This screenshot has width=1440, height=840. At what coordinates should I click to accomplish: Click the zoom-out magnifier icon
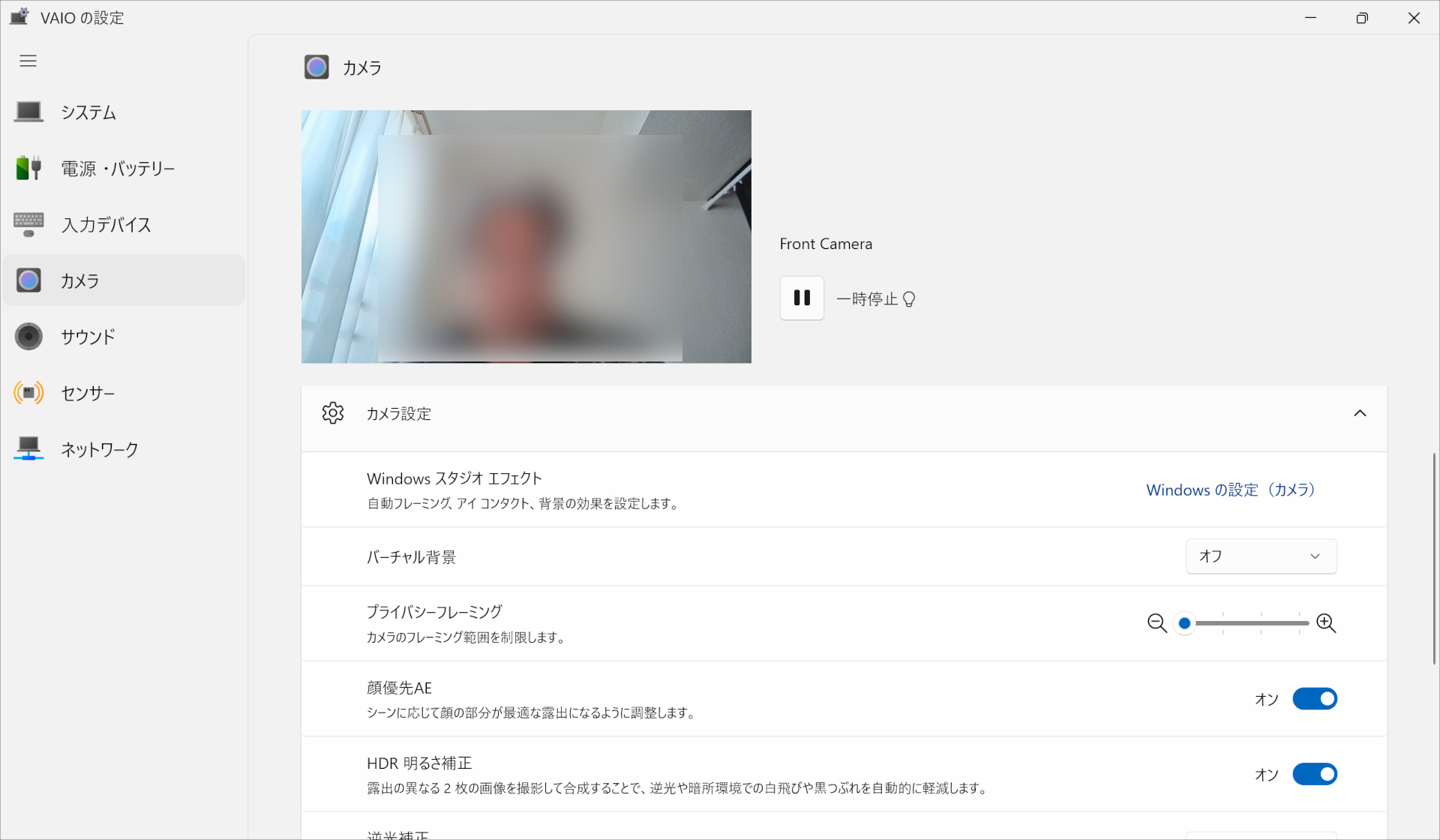pos(1156,623)
